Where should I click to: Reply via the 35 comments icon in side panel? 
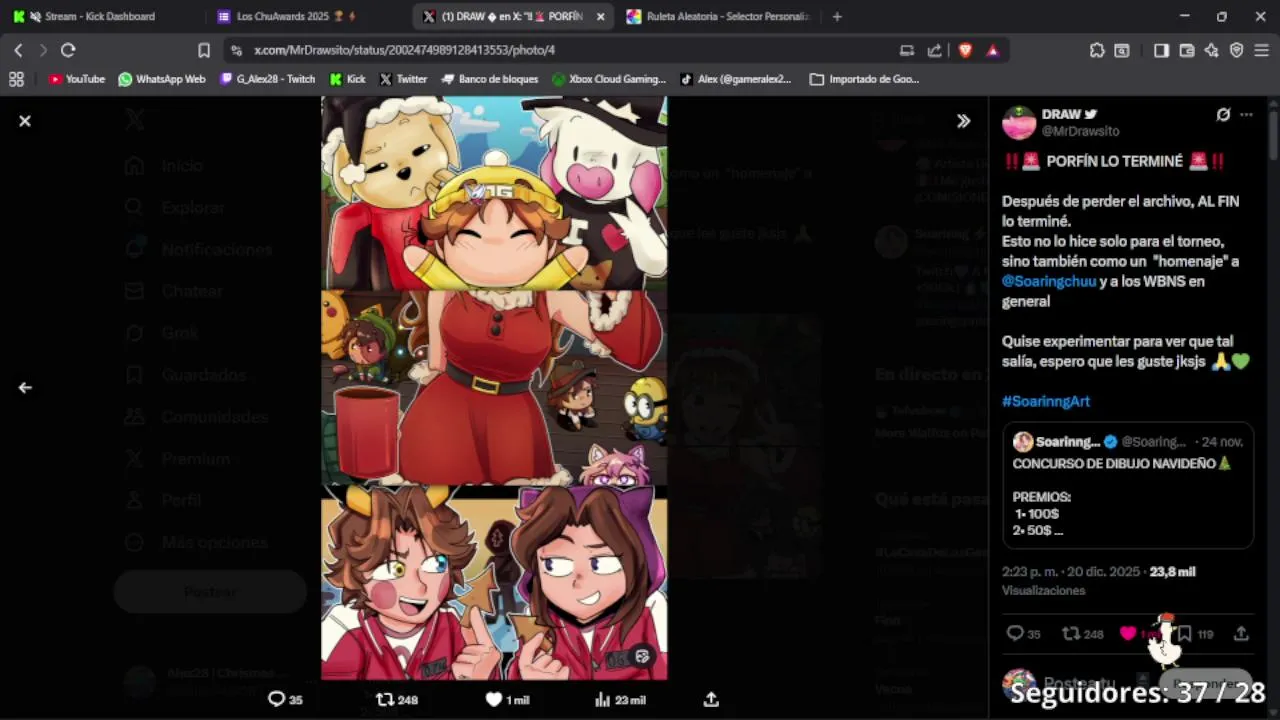pos(1015,634)
